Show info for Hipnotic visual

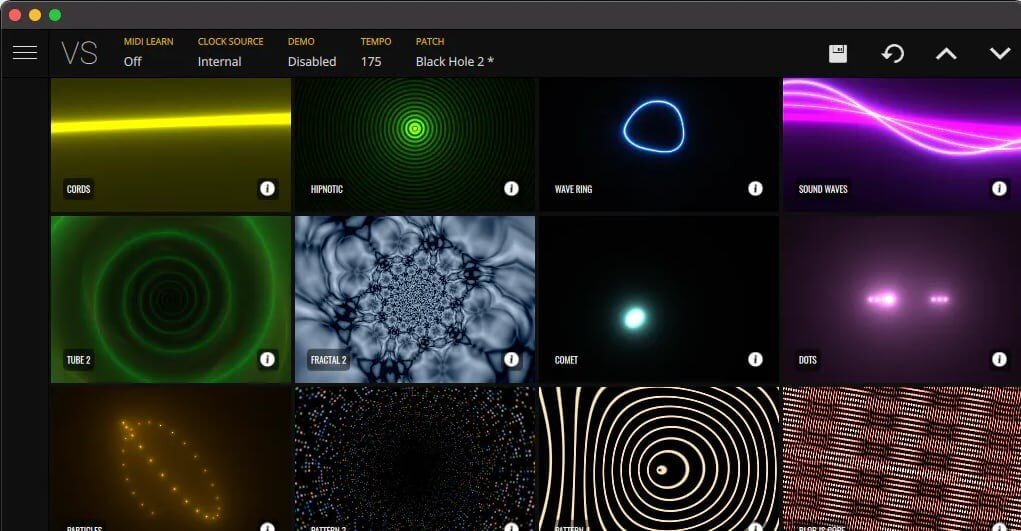pos(511,188)
